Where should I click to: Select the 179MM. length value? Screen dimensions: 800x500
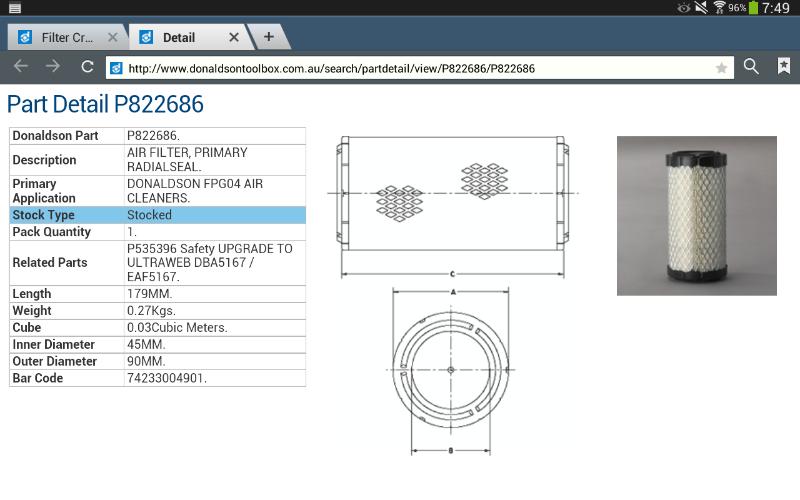pyautogui.click(x=149, y=294)
